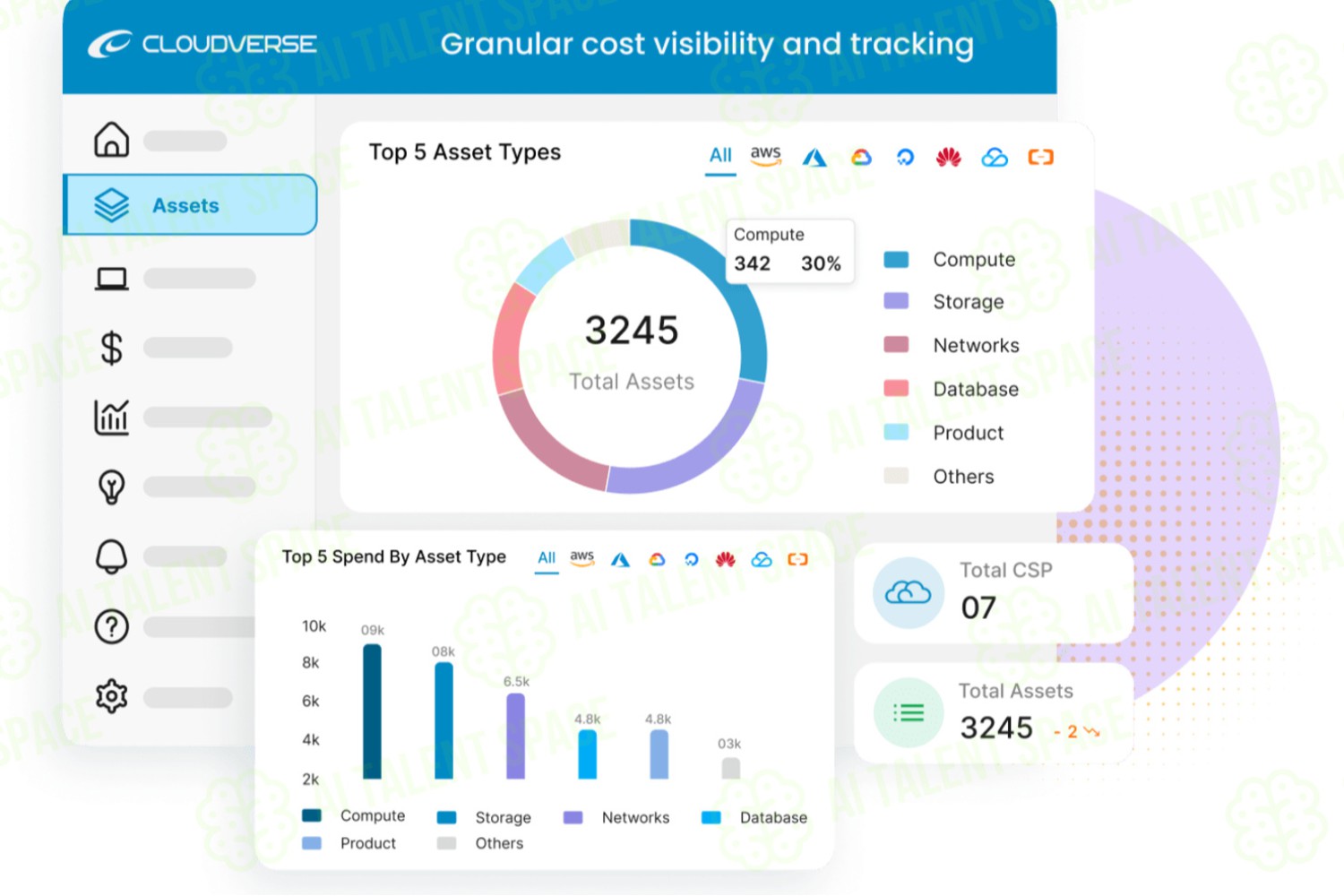The height and width of the screenshot is (896, 1344).
Task: Click the Top 5 Asset Types heading
Action: [465, 153]
